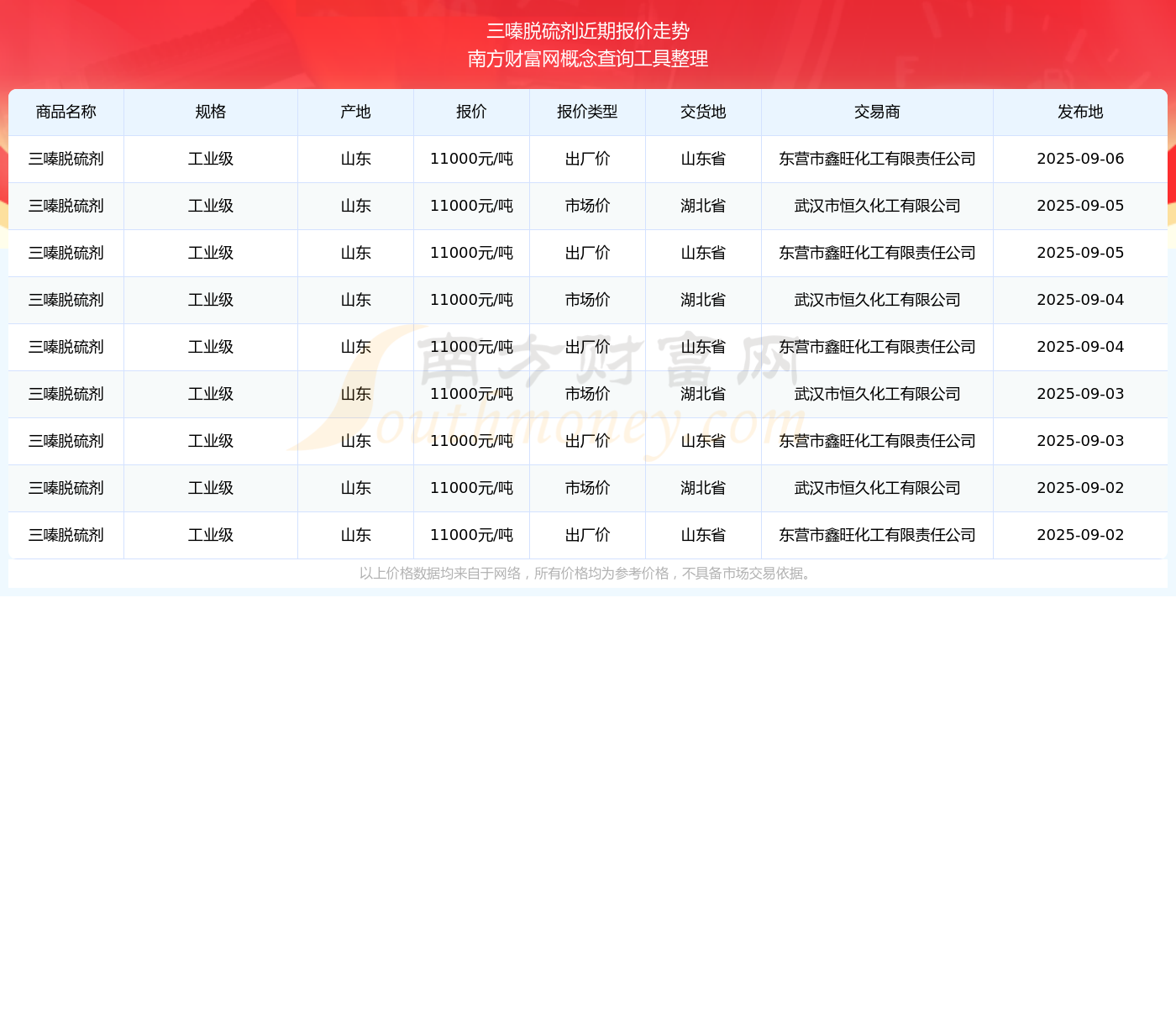Click 出厂价 in the 2025-09-06 row
The height and width of the screenshot is (1012, 1176).
click(588, 160)
